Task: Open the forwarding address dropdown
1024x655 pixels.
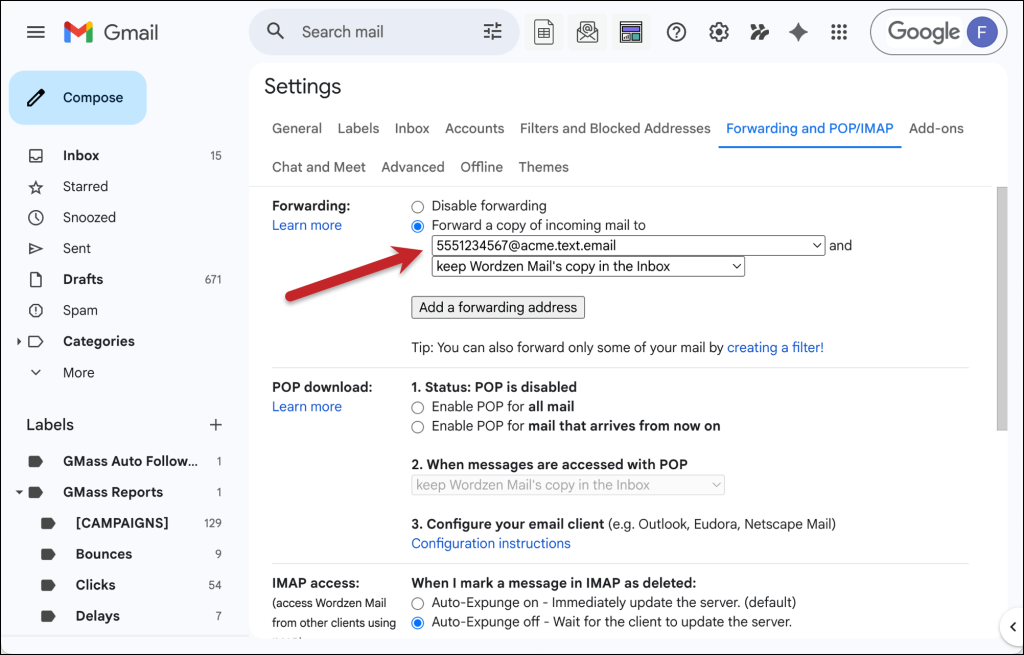Action: click(628, 245)
